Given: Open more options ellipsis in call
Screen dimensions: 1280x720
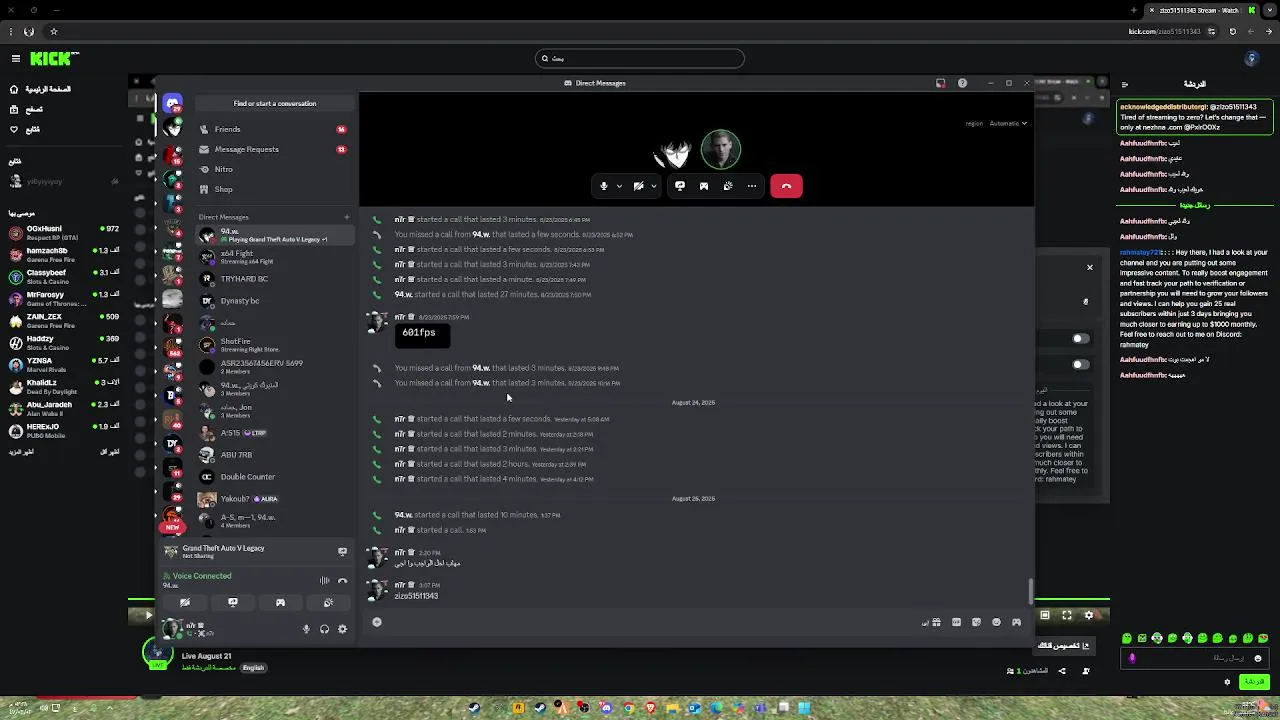Looking at the screenshot, I should coord(752,186).
